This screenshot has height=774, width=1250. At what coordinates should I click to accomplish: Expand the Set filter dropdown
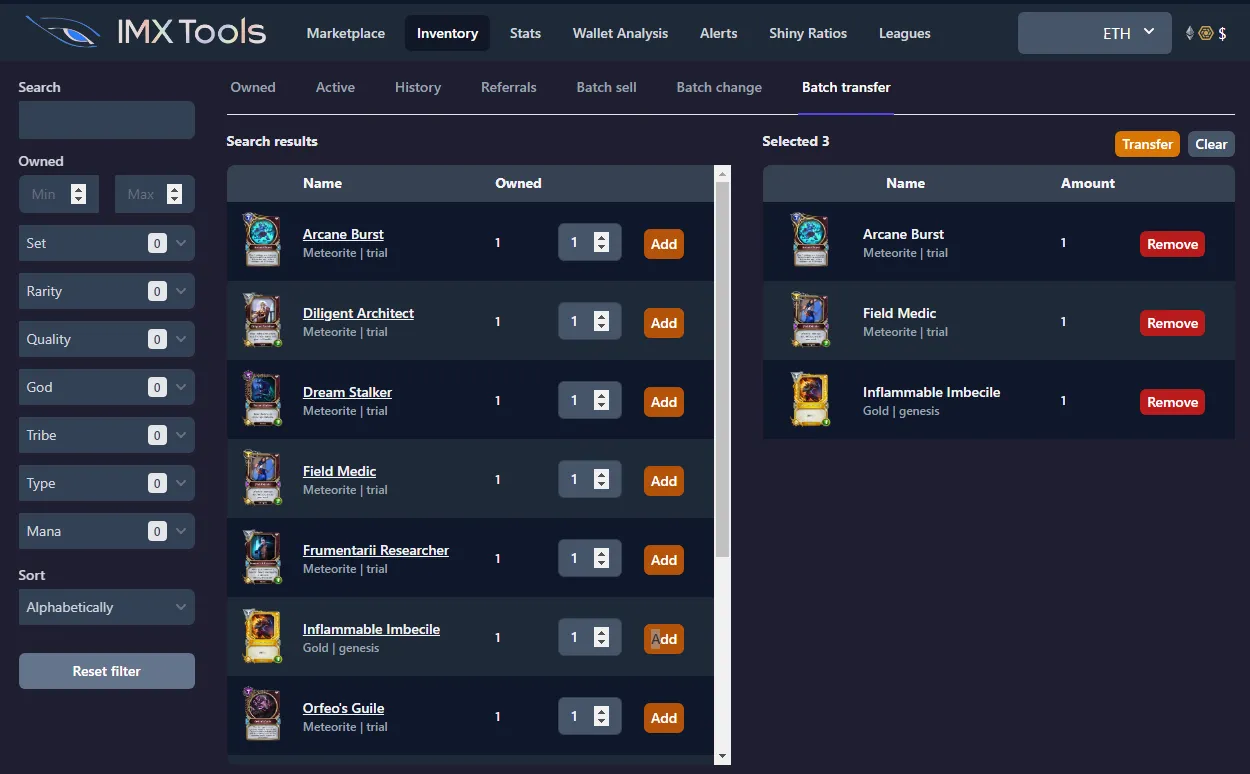coord(107,243)
